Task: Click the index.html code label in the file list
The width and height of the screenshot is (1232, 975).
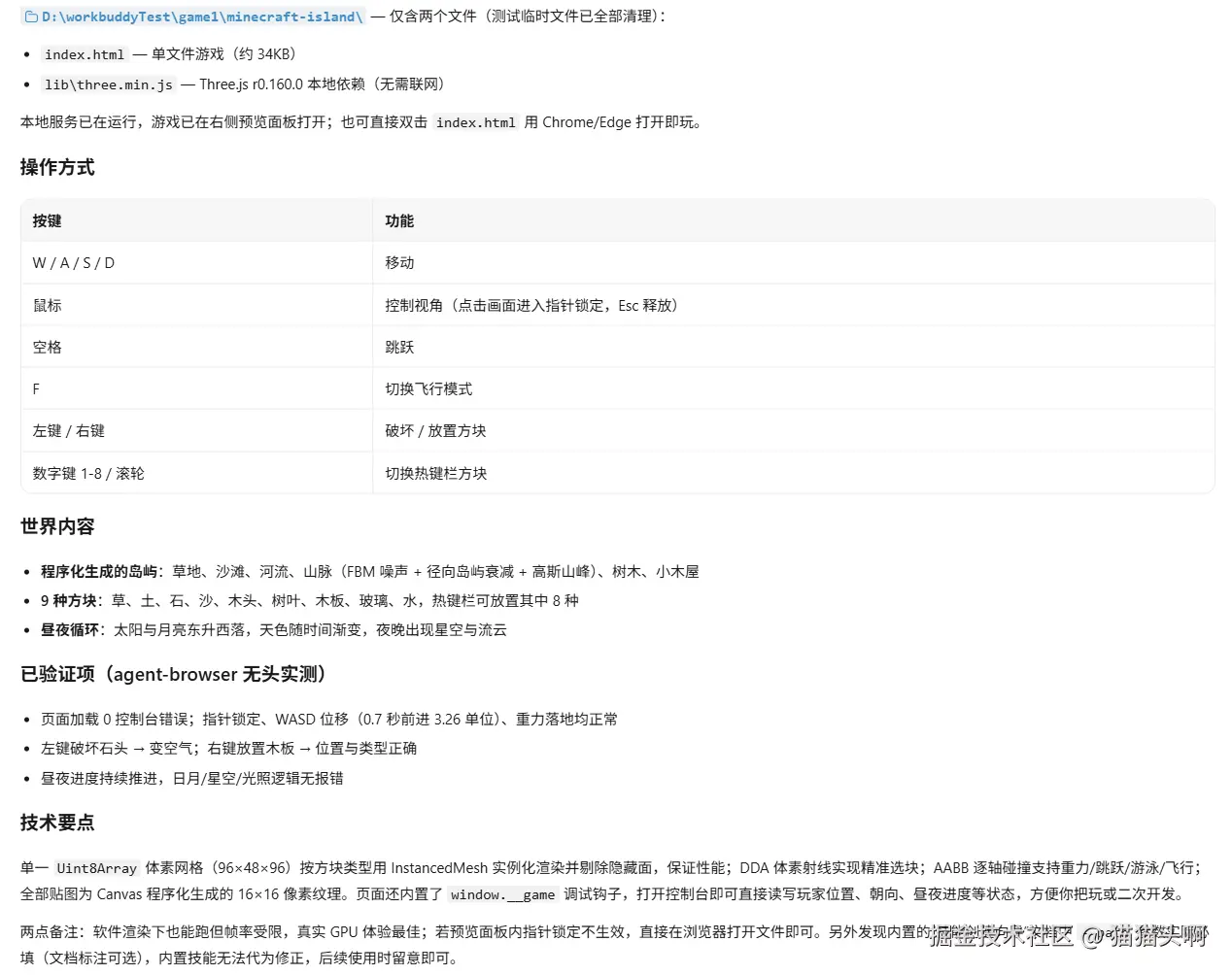Action: coord(85,54)
